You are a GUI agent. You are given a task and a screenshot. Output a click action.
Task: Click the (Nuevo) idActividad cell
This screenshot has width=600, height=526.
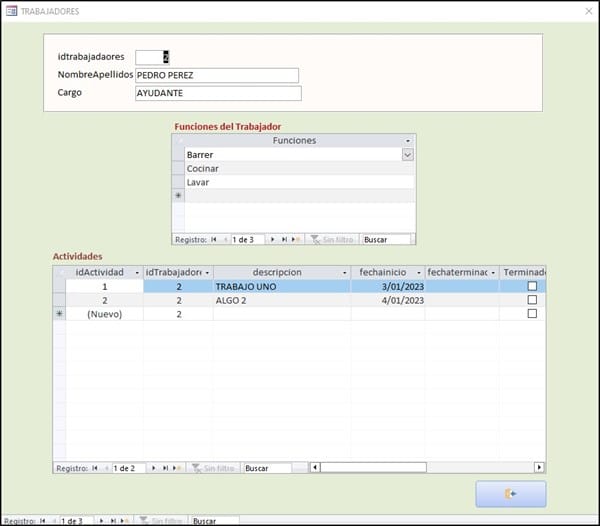tap(104, 314)
